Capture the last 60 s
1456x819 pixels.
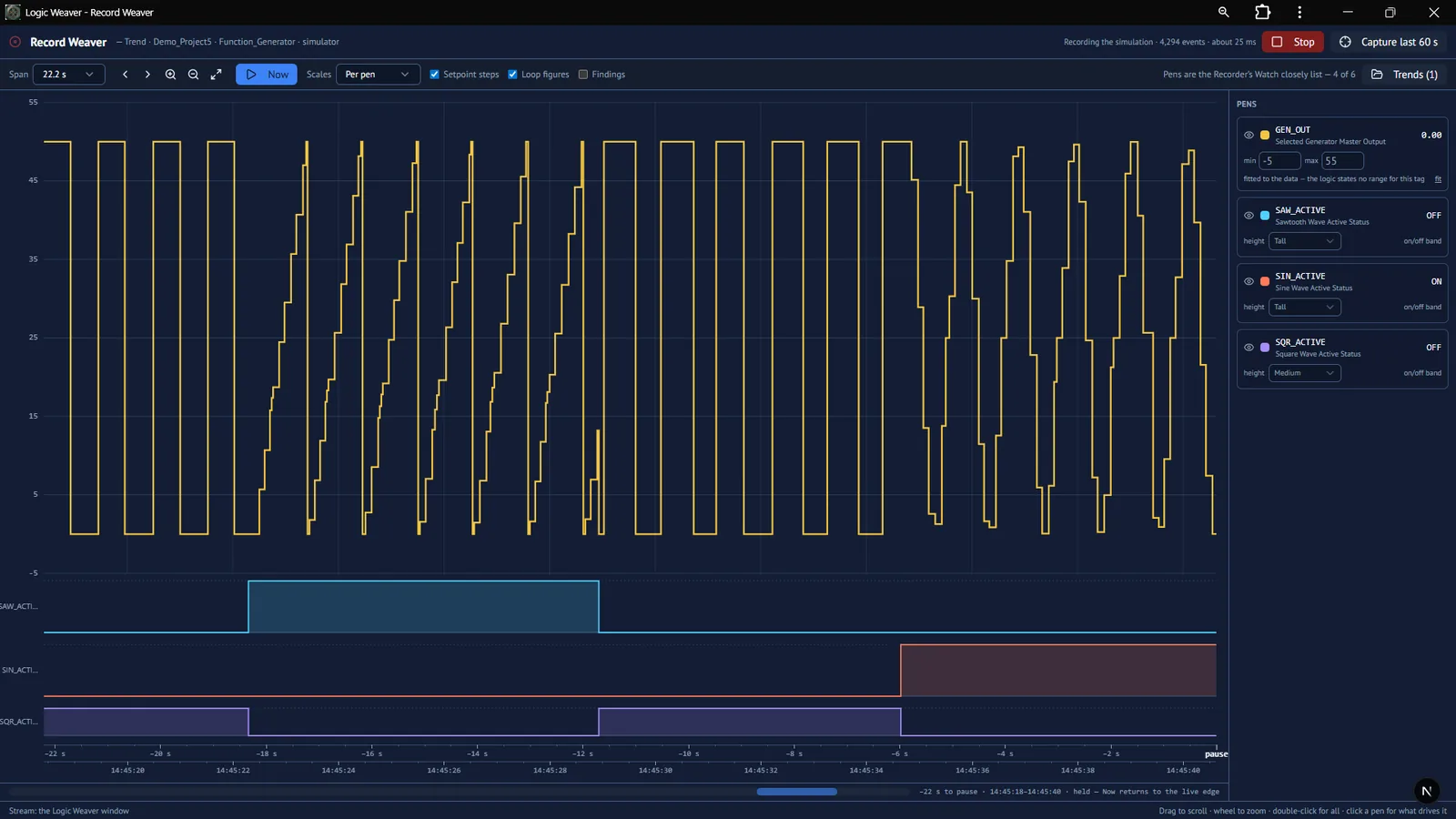pos(1389,42)
